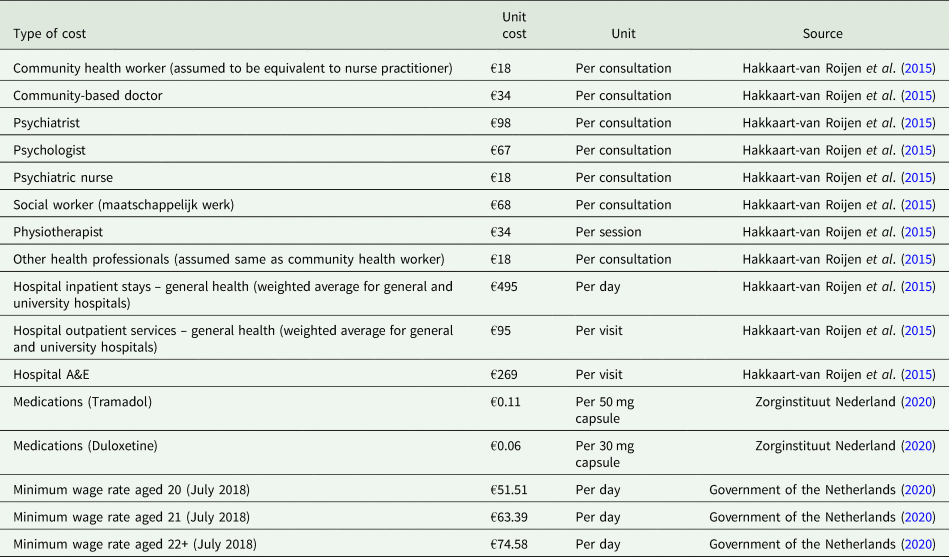The image size is (949, 557).
Task: Click the 2020 link for minimum wage aged 22+
Action: pyautogui.click(x=918, y=544)
